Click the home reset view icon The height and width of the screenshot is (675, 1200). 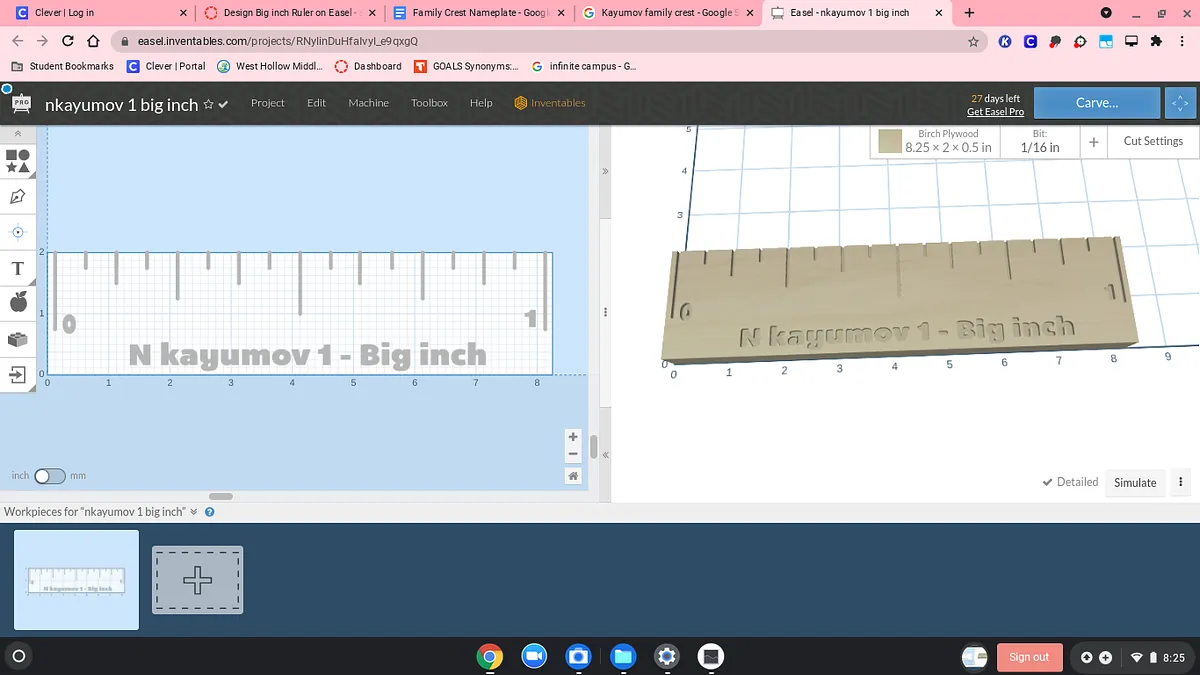(x=573, y=476)
